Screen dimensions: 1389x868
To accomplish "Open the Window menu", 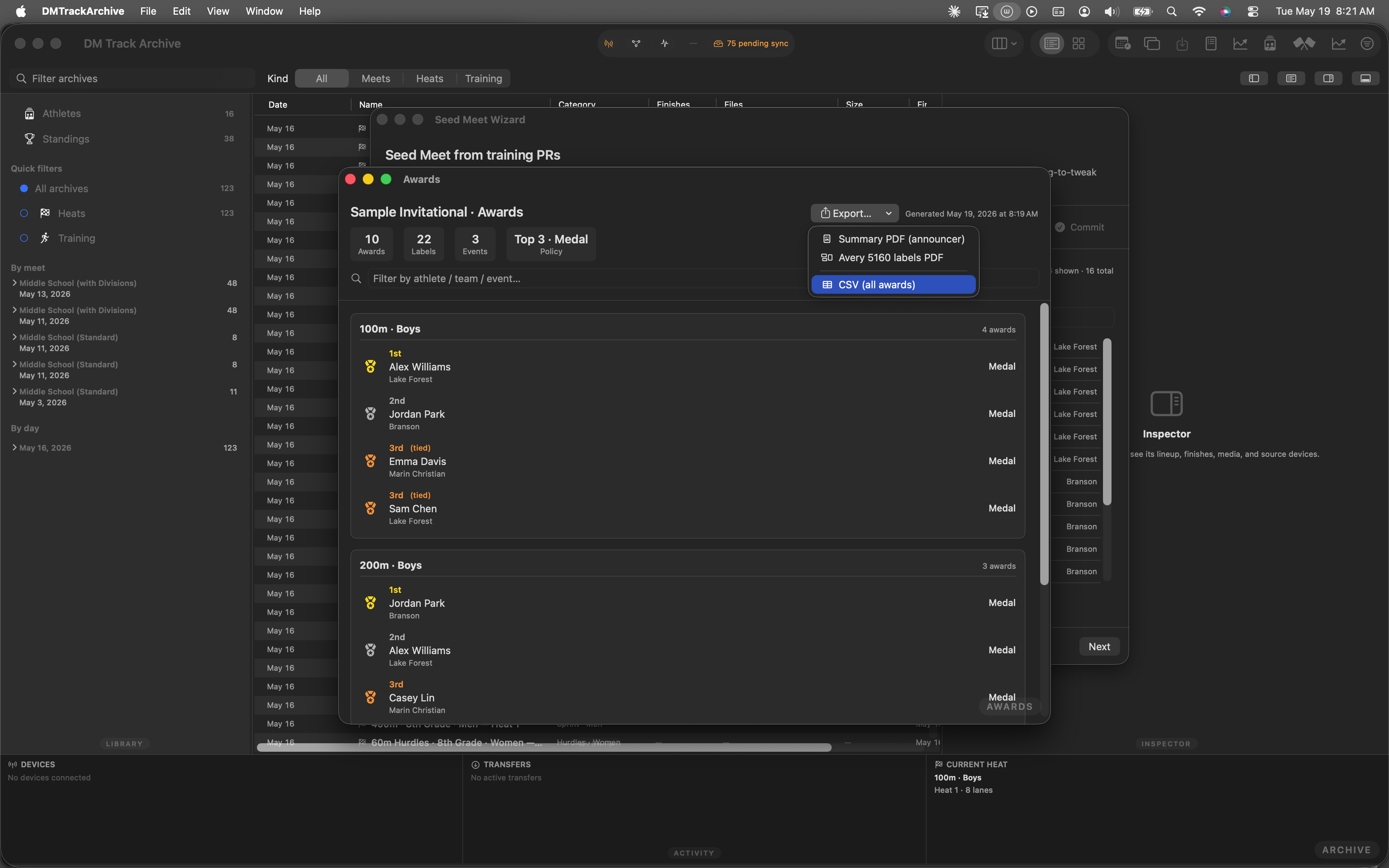I will tap(264, 12).
